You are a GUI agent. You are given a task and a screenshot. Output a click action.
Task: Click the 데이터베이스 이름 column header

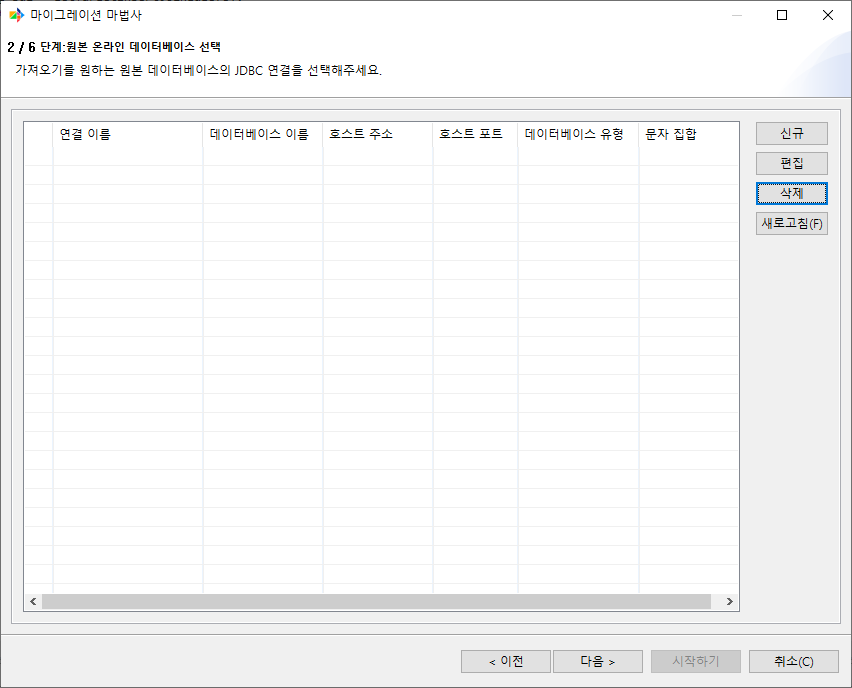tap(262, 135)
